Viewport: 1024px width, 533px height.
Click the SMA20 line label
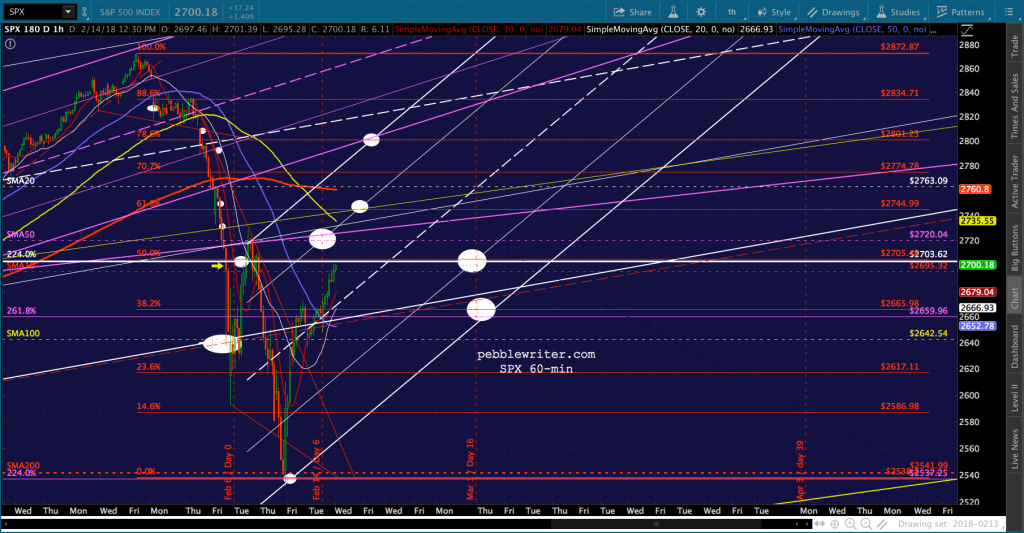[20, 181]
